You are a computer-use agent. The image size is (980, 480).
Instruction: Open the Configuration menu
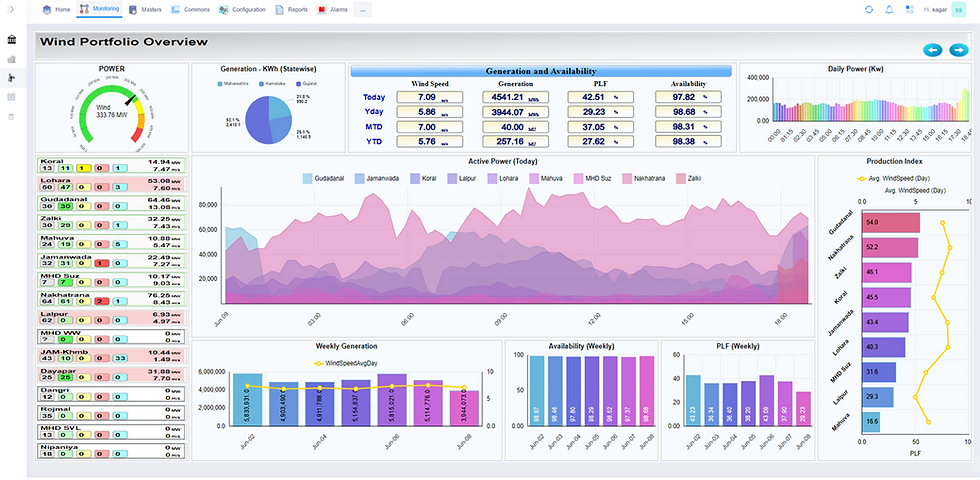[x=242, y=10]
